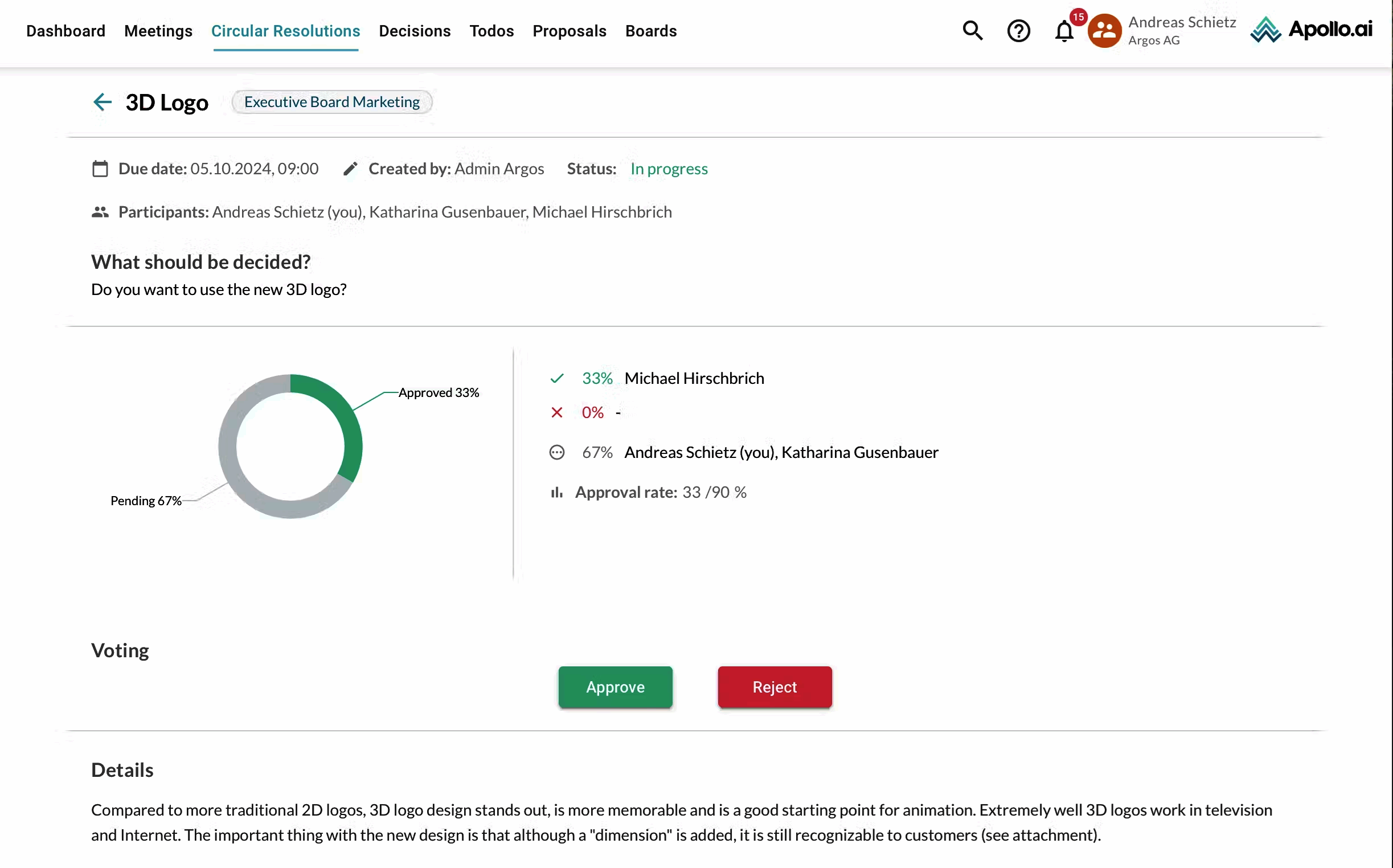Approve the 3D logo resolution
The height and width of the screenshot is (868, 1393).
coord(614,687)
